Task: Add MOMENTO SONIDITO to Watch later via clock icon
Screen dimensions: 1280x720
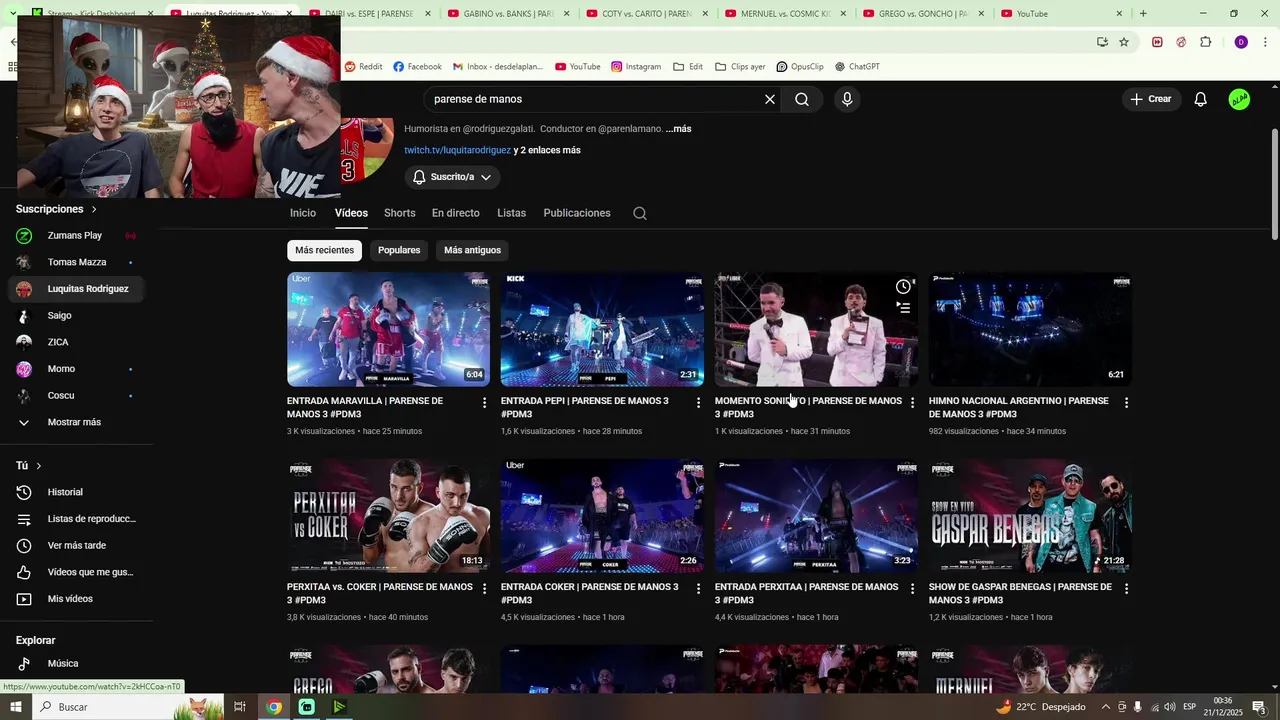Action: point(903,287)
